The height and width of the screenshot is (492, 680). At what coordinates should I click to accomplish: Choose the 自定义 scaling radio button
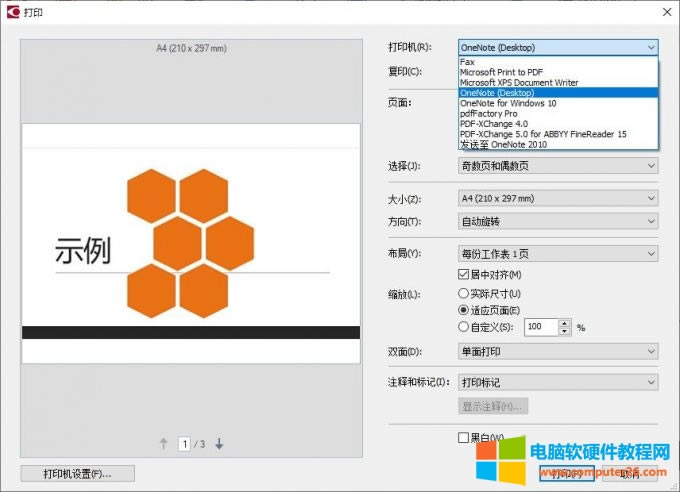tap(463, 327)
